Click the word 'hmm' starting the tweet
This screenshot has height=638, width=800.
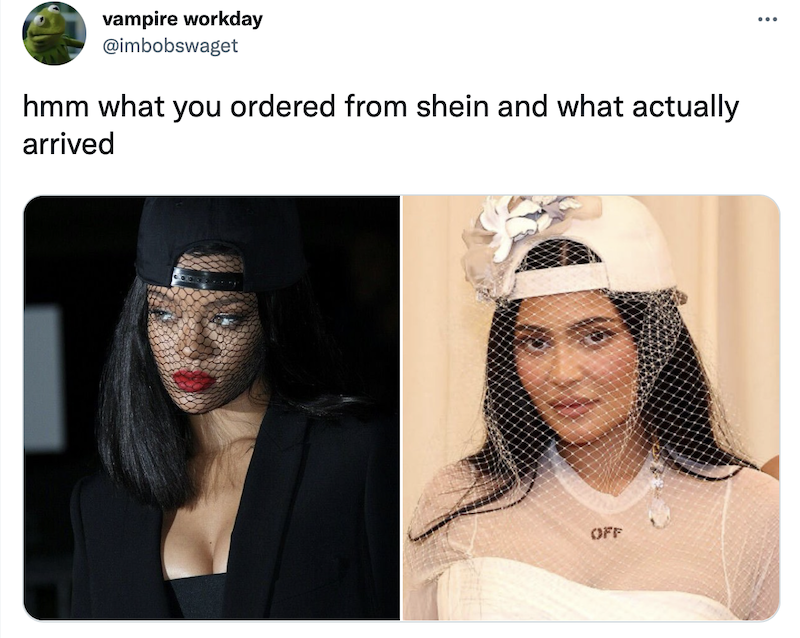point(56,107)
